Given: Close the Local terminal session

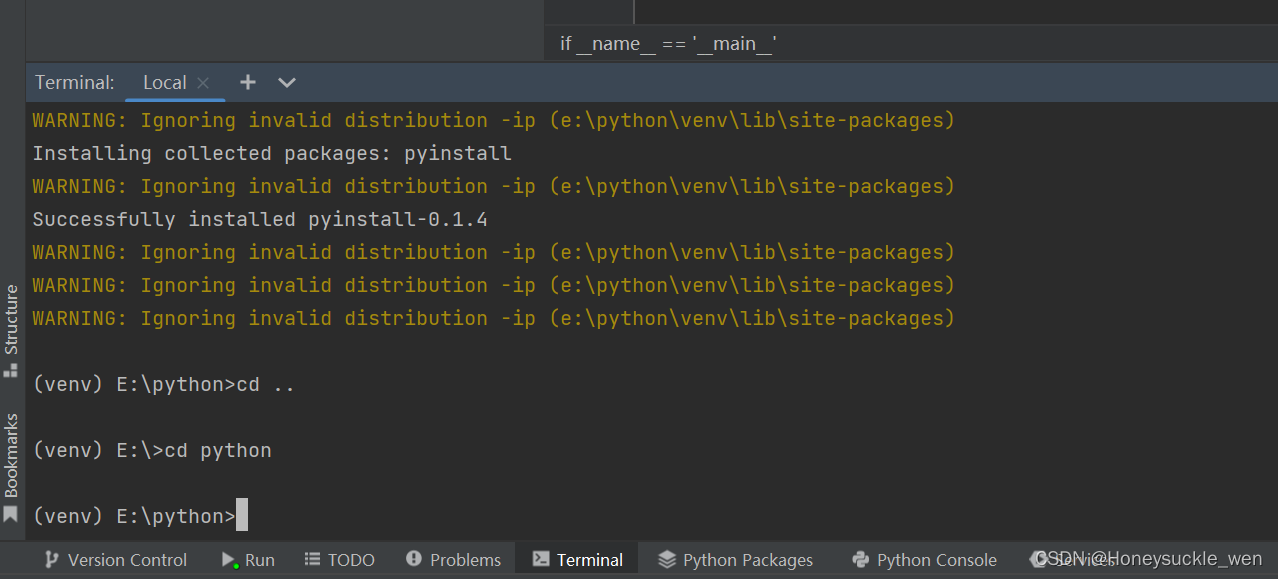Looking at the screenshot, I should pyautogui.click(x=202, y=82).
